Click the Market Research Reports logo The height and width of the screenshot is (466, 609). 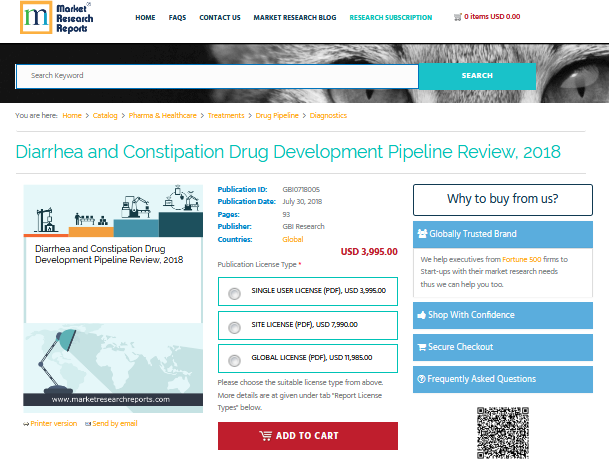click(x=57, y=17)
